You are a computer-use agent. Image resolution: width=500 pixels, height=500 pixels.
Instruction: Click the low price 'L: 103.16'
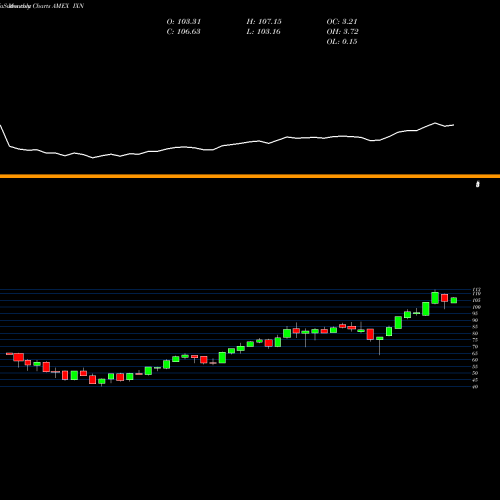[263, 32]
